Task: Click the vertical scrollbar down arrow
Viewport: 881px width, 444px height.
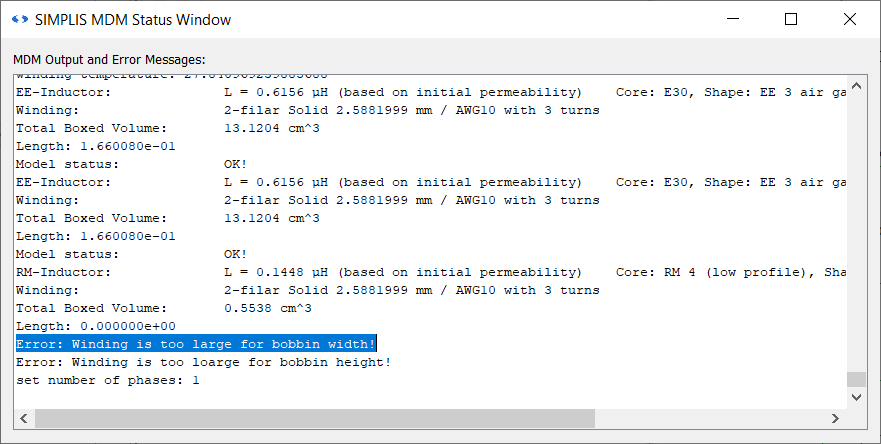Action: point(855,397)
